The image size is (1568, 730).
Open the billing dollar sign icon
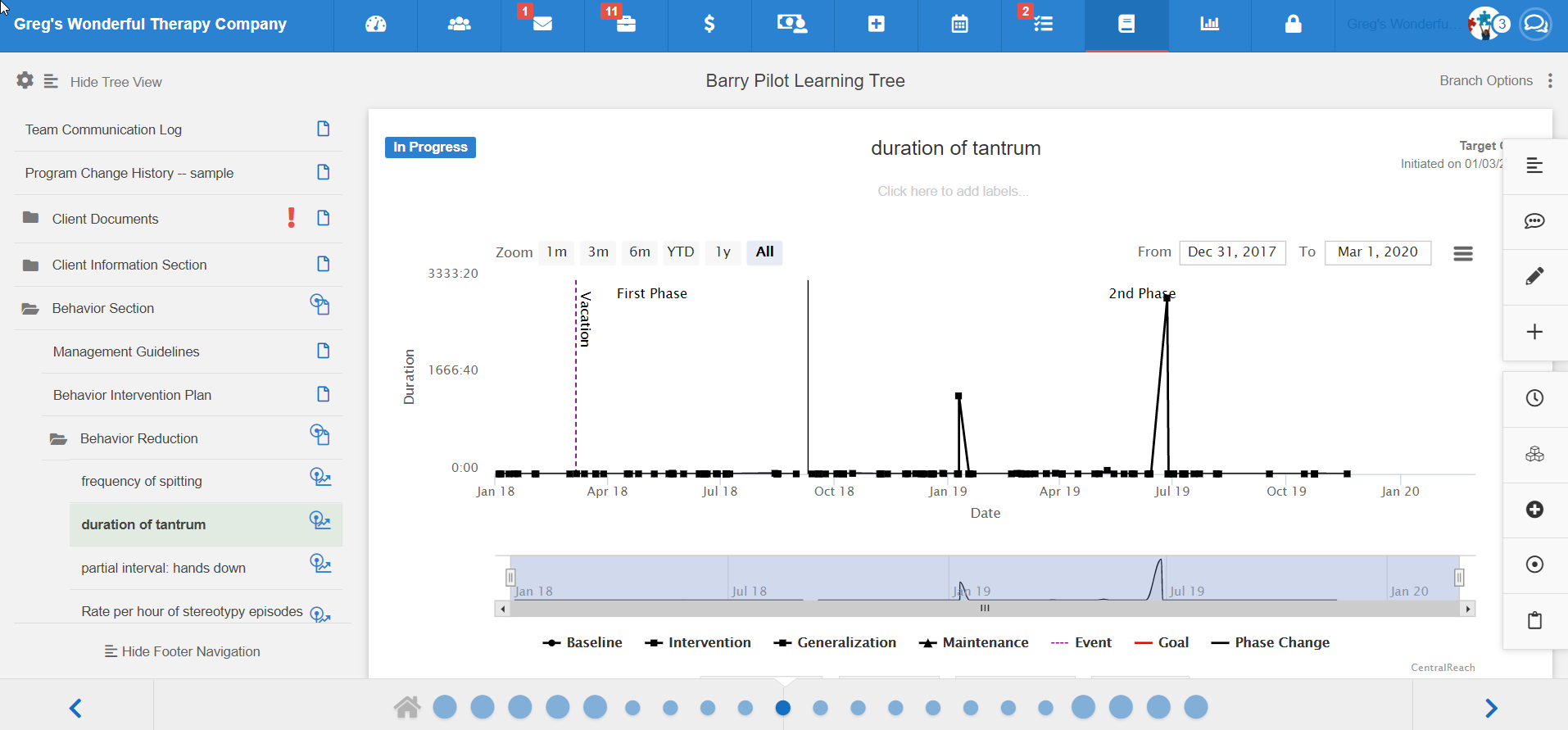(709, 24)
